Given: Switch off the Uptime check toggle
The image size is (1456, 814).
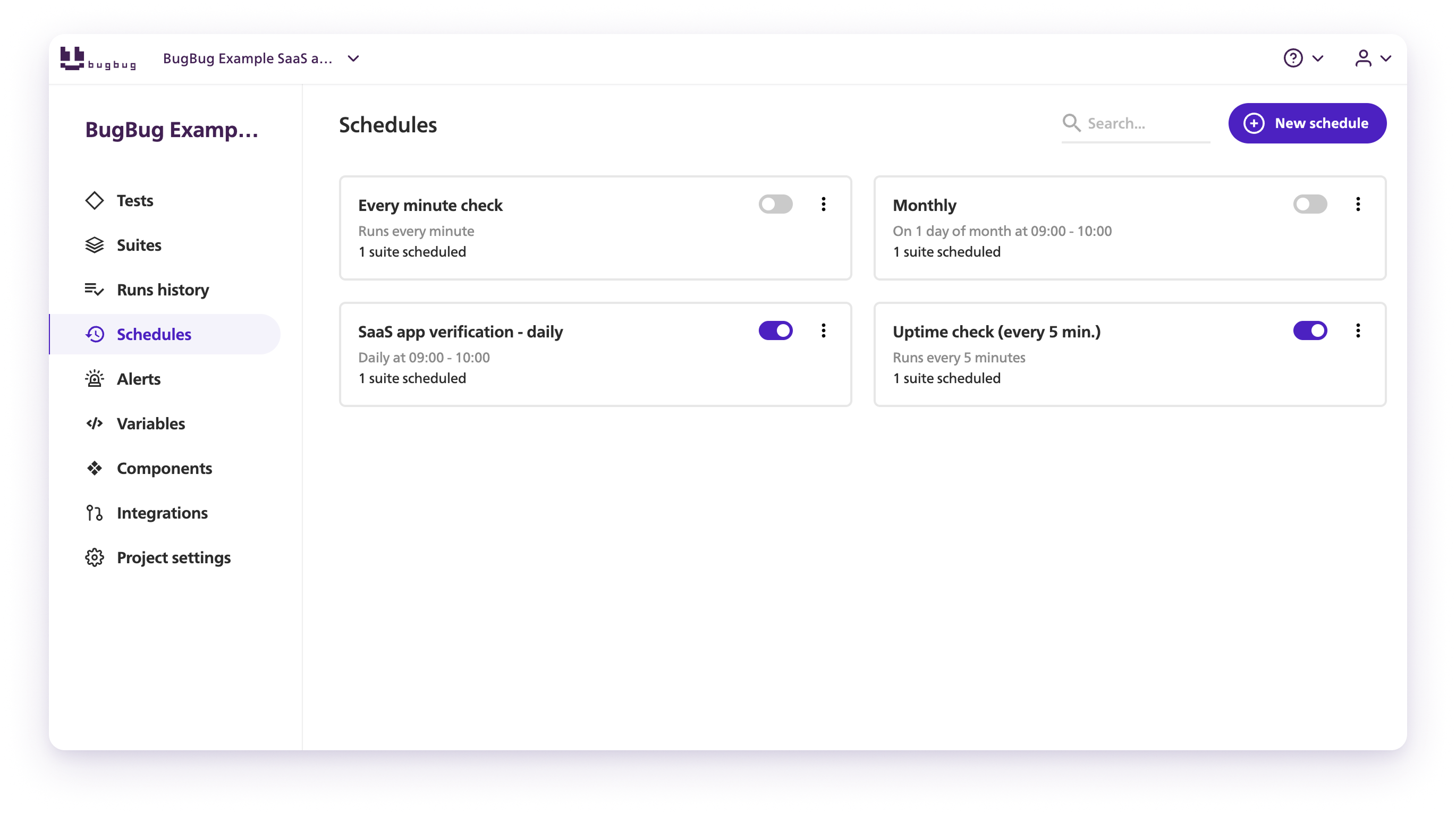Looking at the screenshot, I should (1310, 330).
